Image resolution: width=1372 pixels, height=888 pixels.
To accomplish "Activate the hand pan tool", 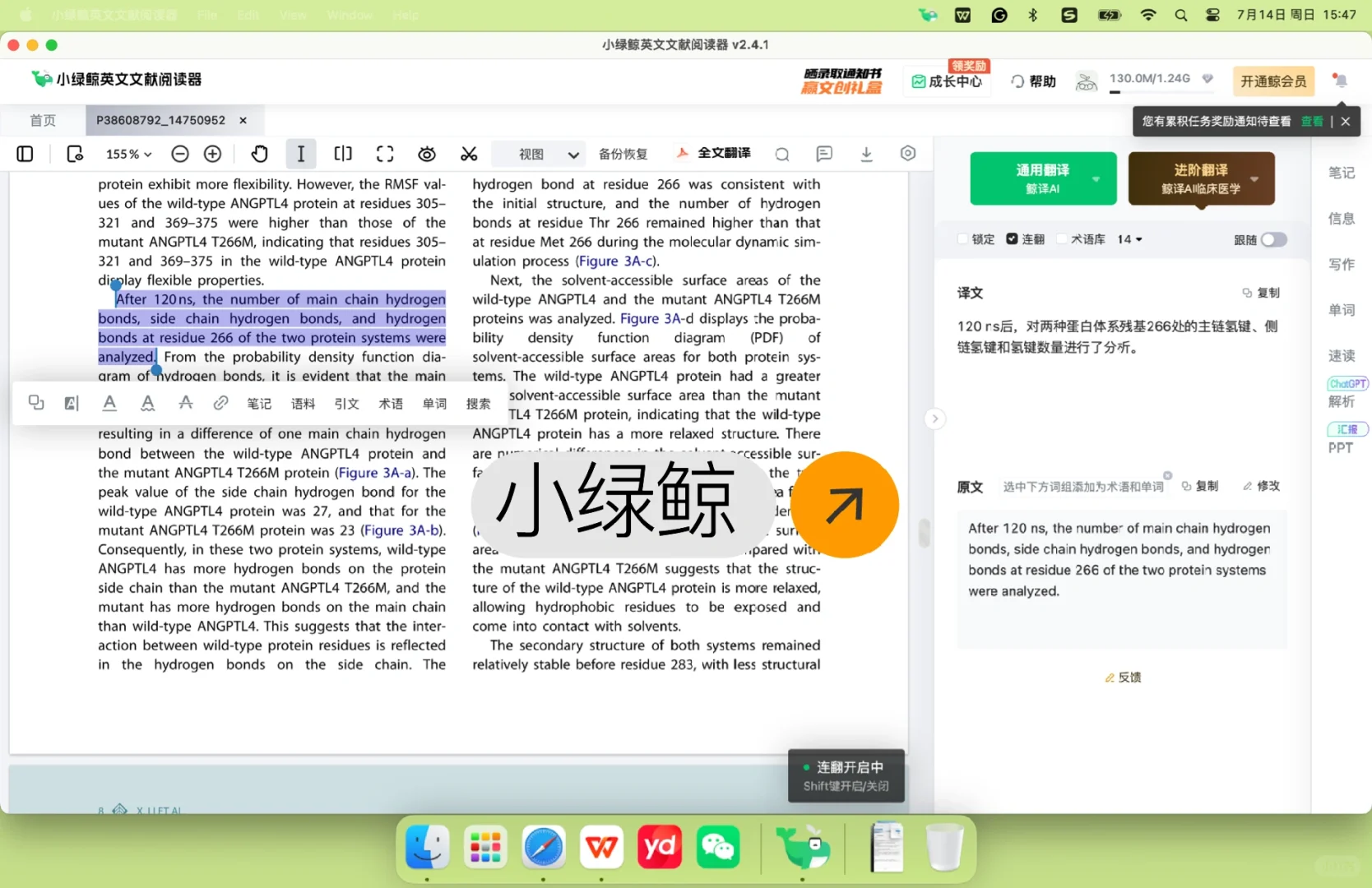I will [x=260, y=154].
